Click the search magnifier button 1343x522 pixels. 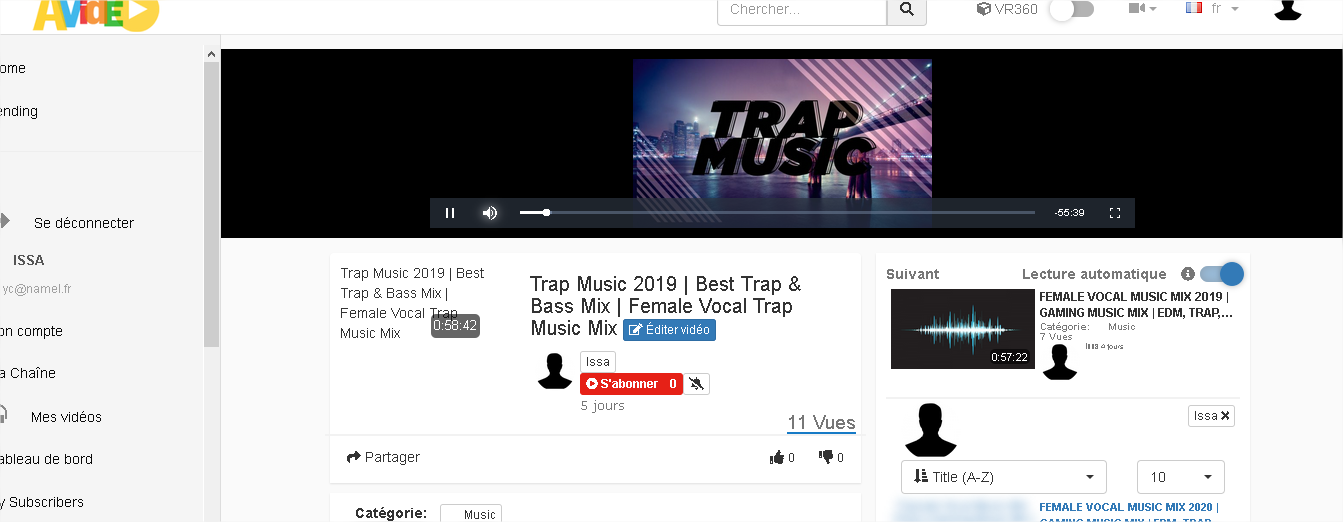(x=907, y=9)
